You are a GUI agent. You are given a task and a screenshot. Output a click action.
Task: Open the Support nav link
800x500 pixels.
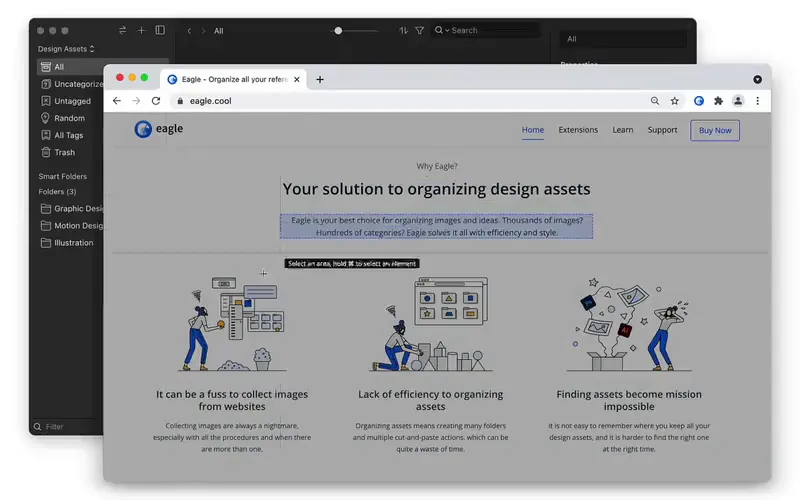point(662,130)
